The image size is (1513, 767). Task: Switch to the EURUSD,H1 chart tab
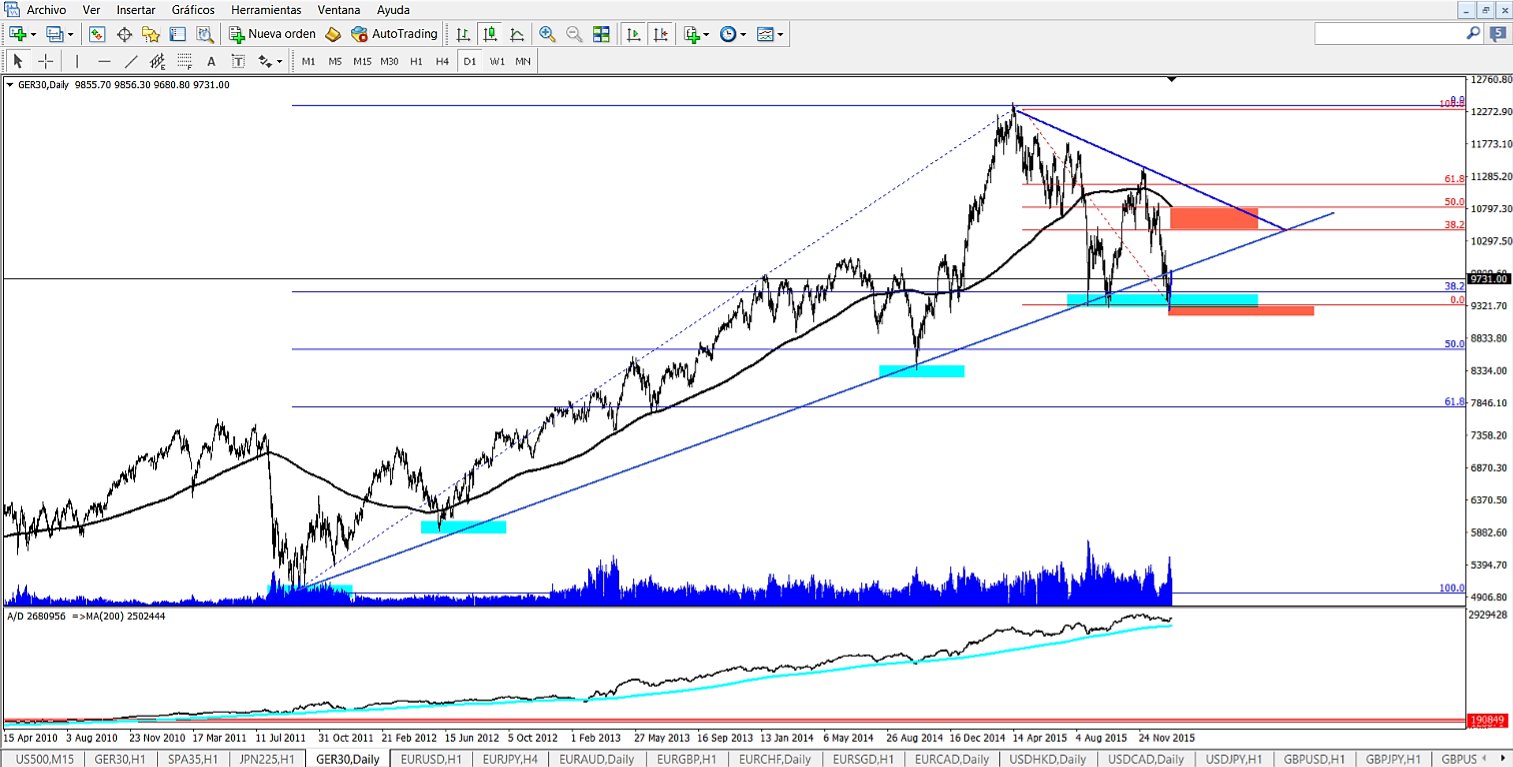click(430, 758)
